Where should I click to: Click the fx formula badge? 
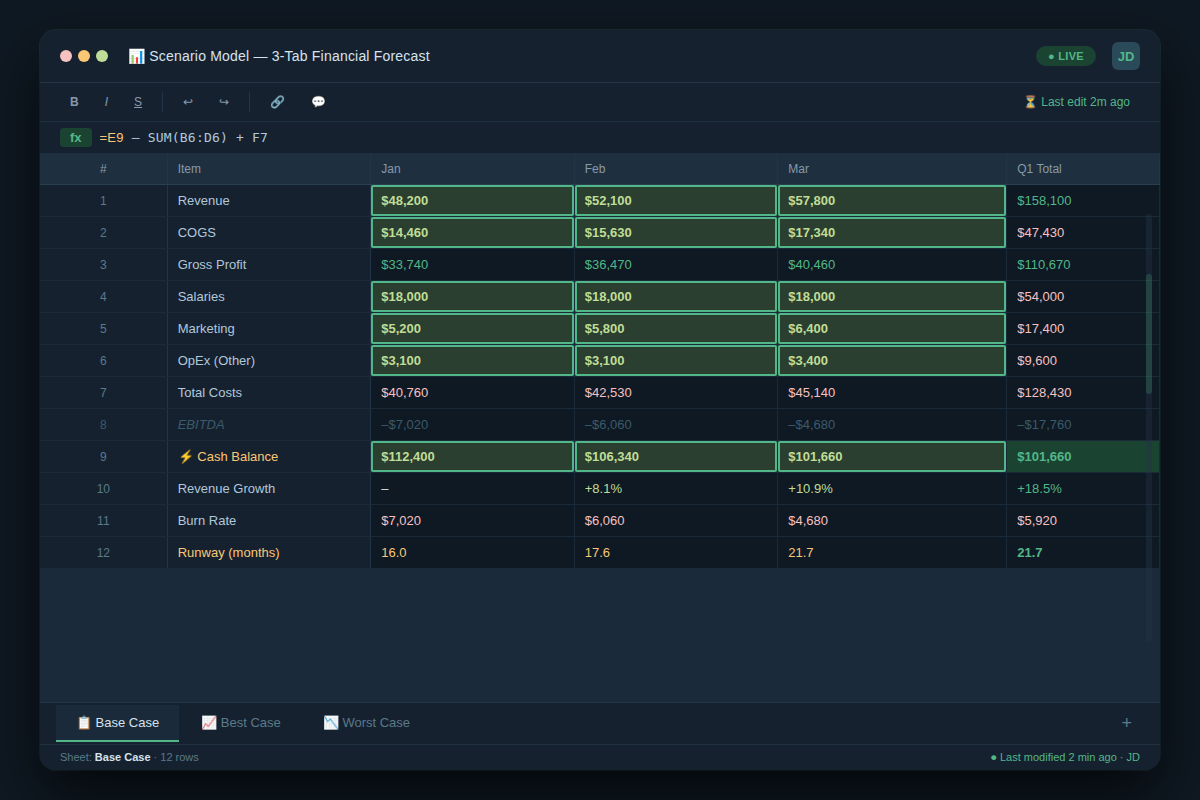(x=76, y=138)
